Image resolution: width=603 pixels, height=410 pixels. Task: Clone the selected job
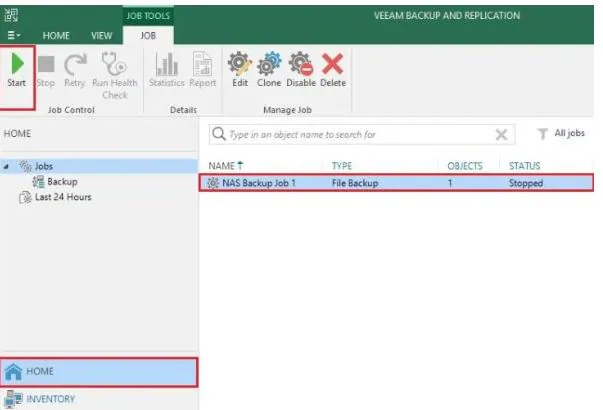tap(269, 71)
